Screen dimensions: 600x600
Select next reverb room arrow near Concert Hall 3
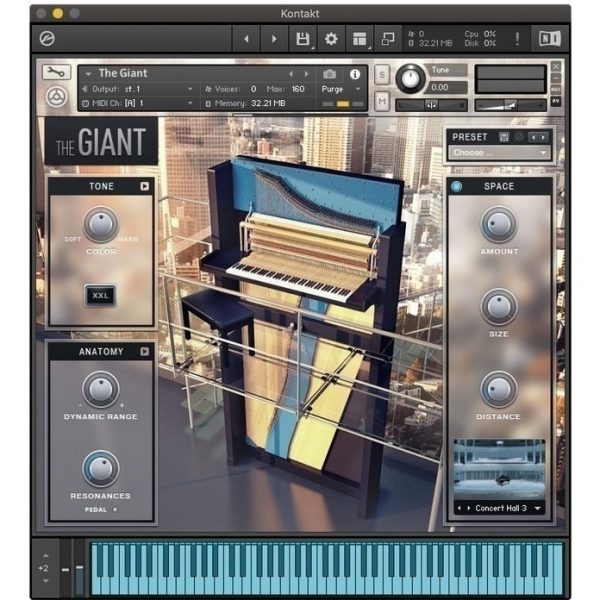[469, 508]
